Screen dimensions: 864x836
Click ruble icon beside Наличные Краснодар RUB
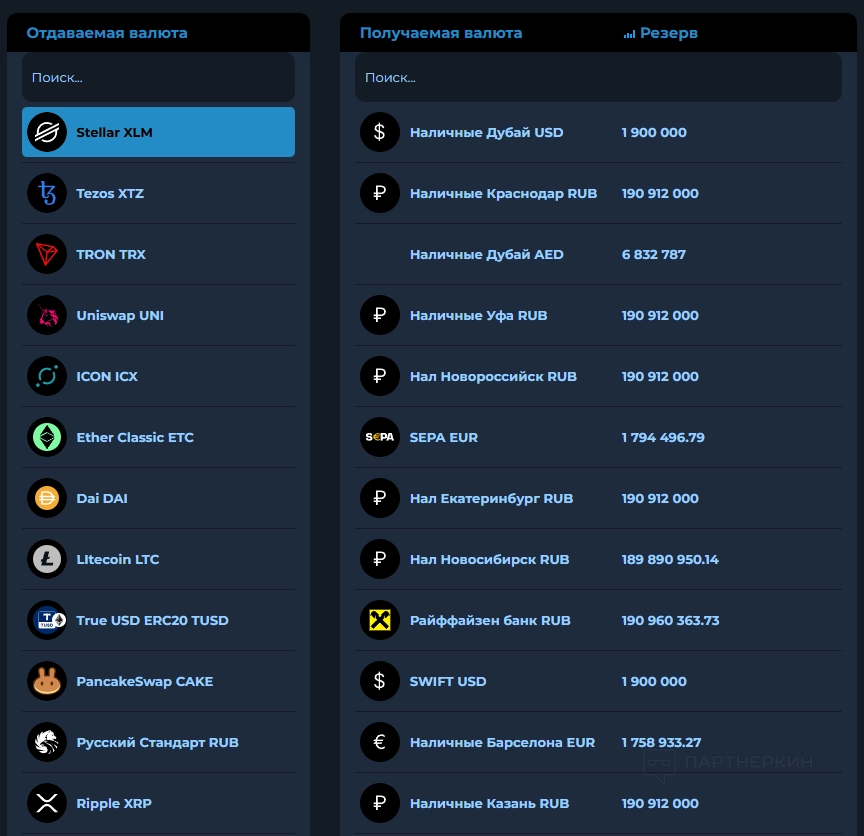point(380,193)
